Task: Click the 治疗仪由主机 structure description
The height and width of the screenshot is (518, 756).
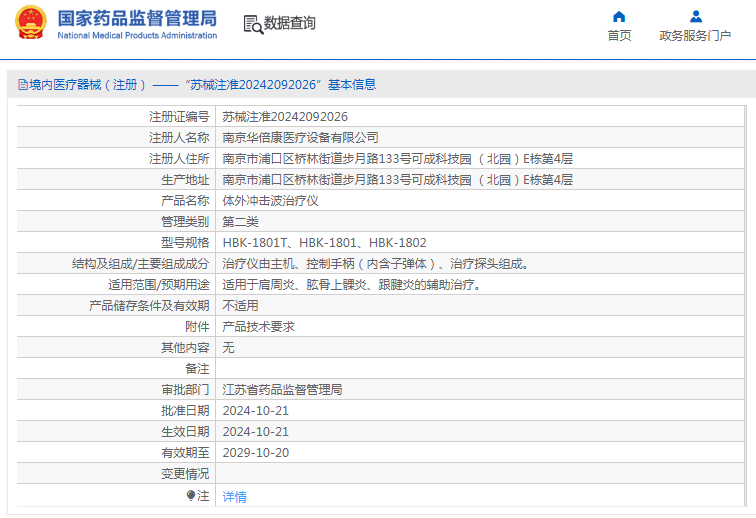Action: point(376,264)
